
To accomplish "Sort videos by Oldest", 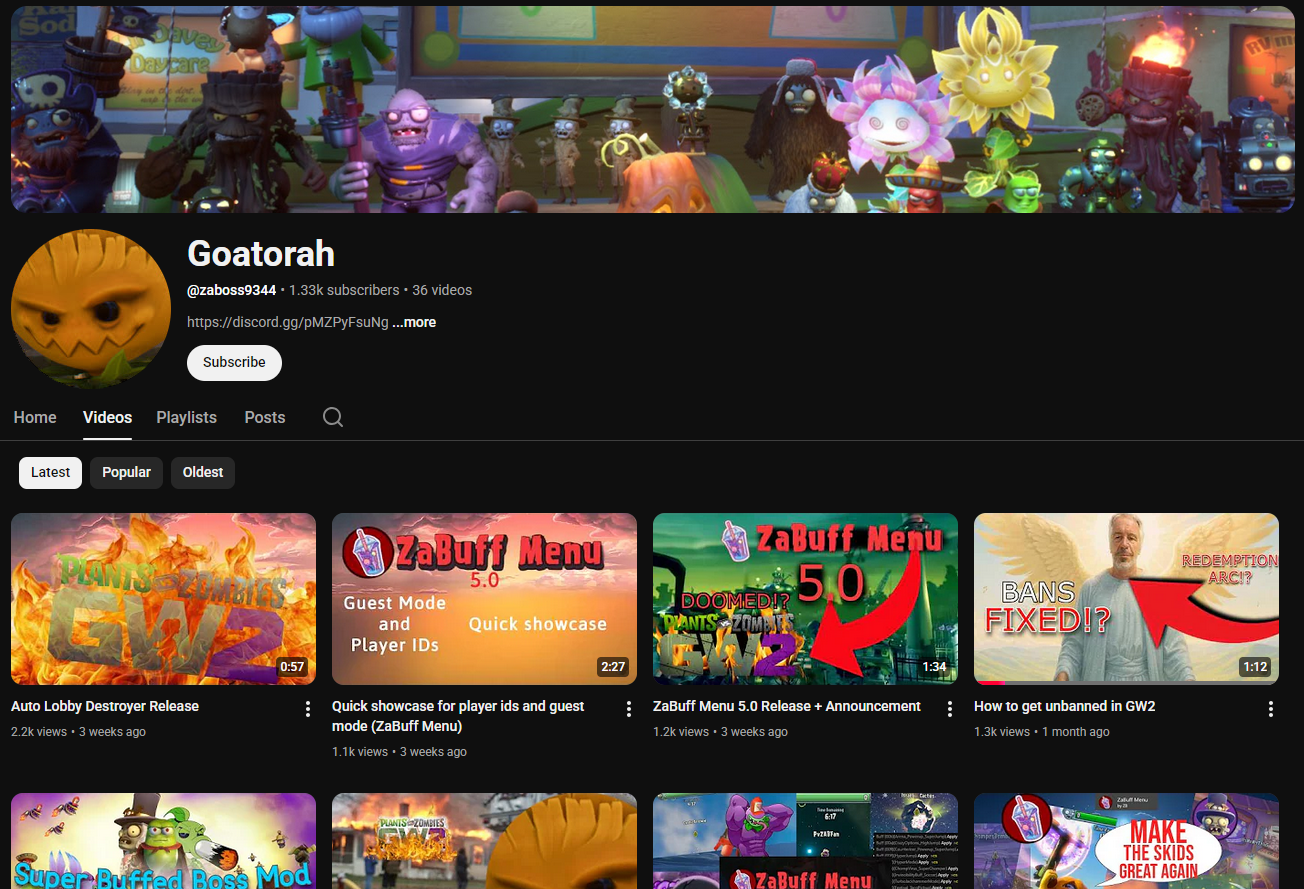I will tap(203, 472).
